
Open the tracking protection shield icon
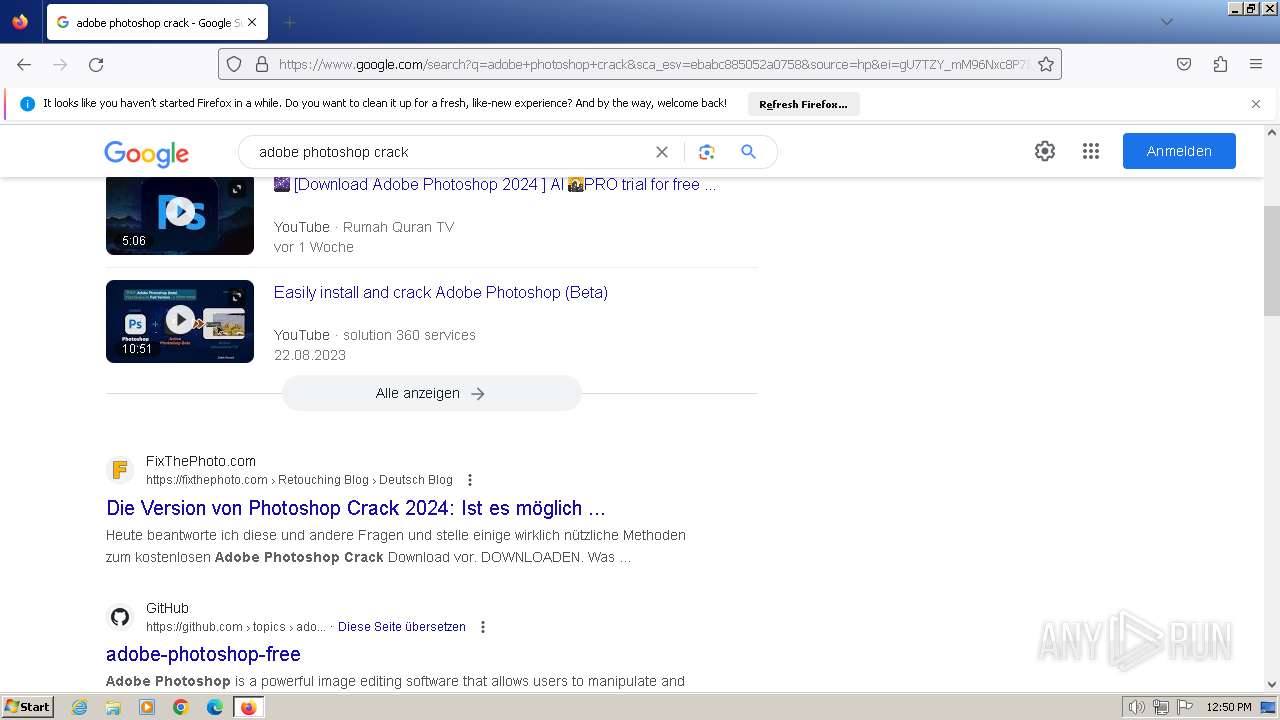[234, 64]
